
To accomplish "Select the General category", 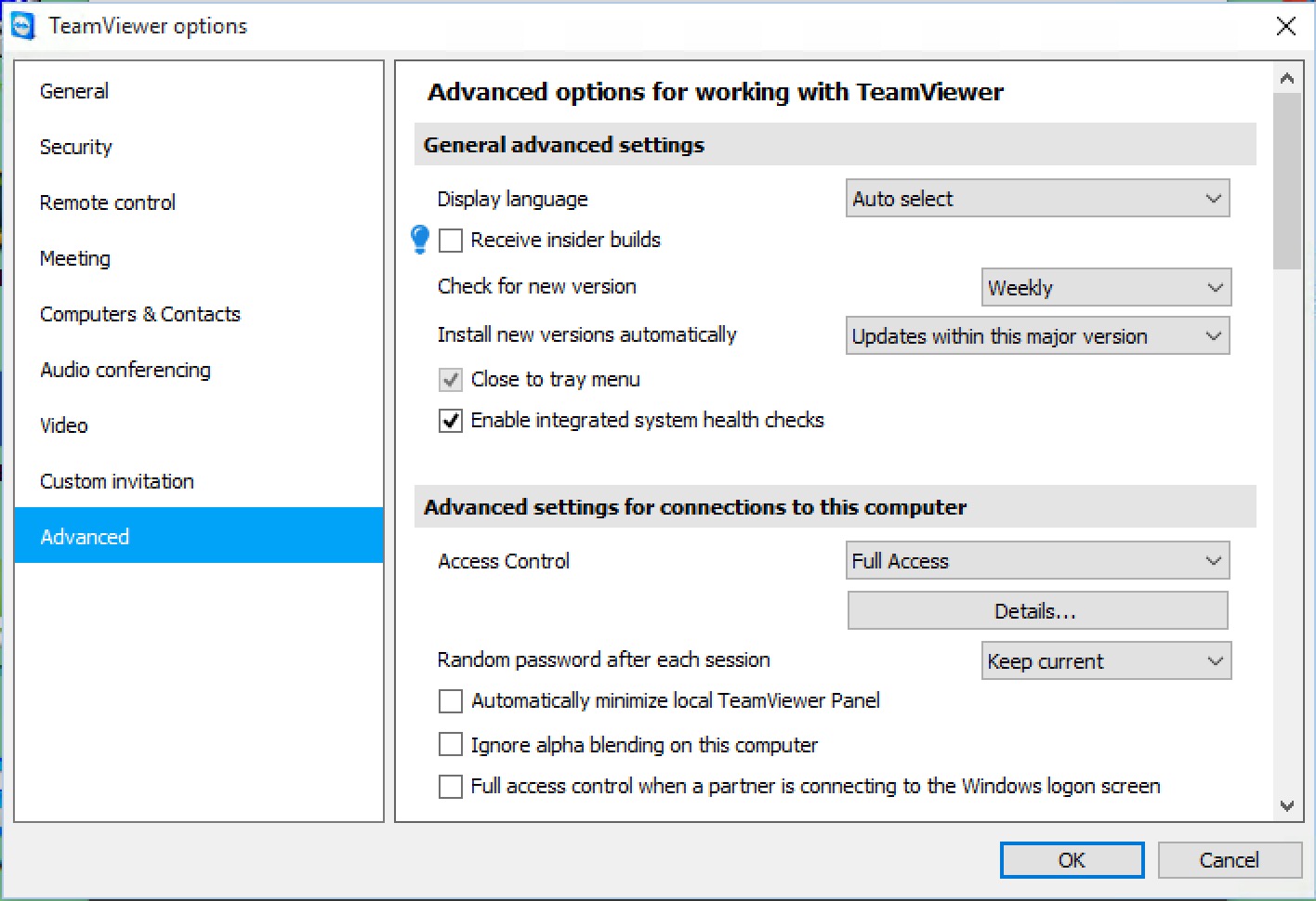I will [x=199, y=91].
